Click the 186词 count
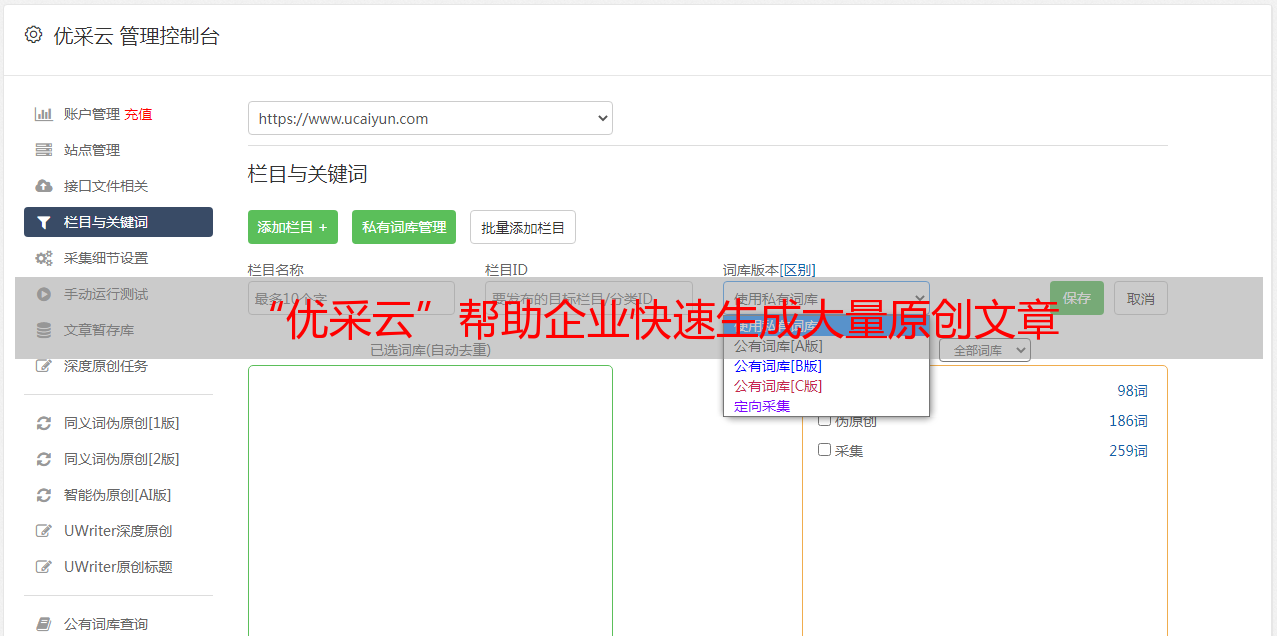The width and height of the screenshot is (1277, 636). pyautogui.click(x=1128, y=421)
